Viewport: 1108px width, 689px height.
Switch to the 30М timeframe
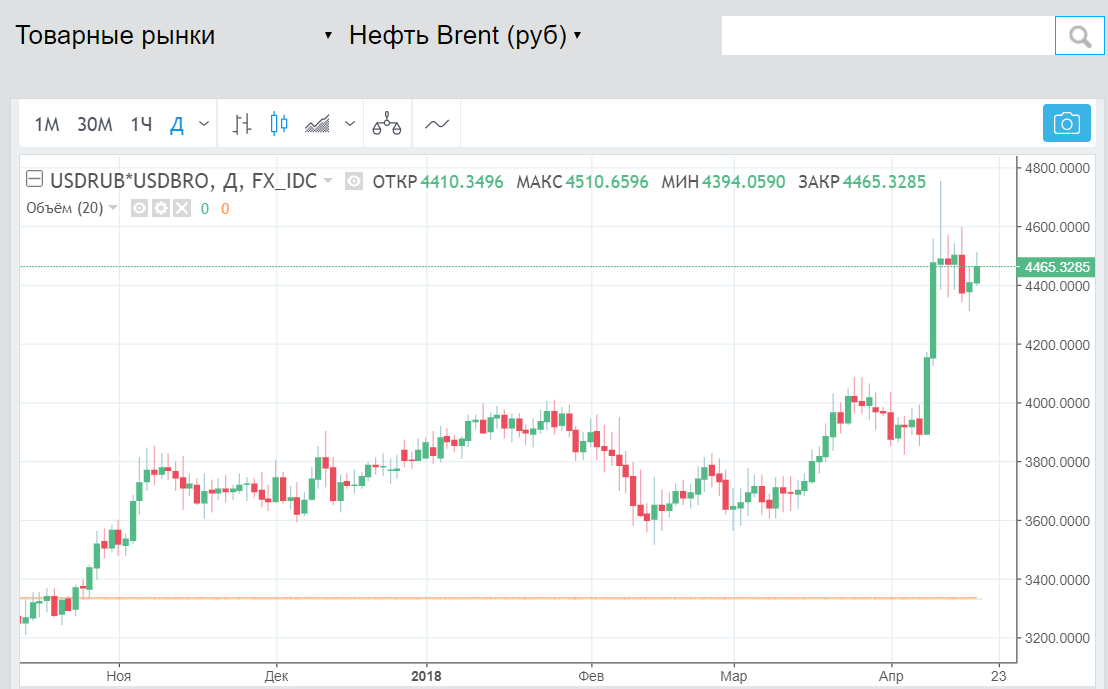click(x=95, y=124)
